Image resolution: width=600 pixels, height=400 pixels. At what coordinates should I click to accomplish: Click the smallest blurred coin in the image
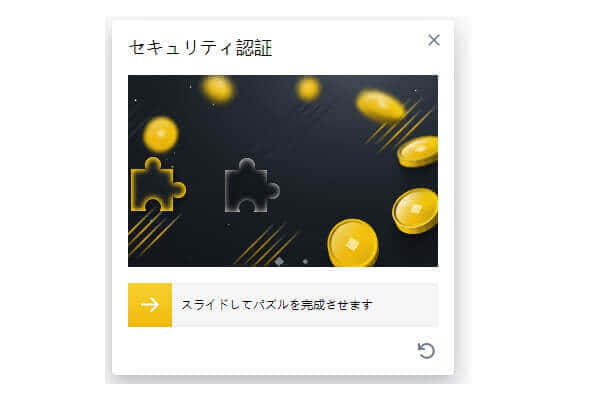click(x=308, y=89)
